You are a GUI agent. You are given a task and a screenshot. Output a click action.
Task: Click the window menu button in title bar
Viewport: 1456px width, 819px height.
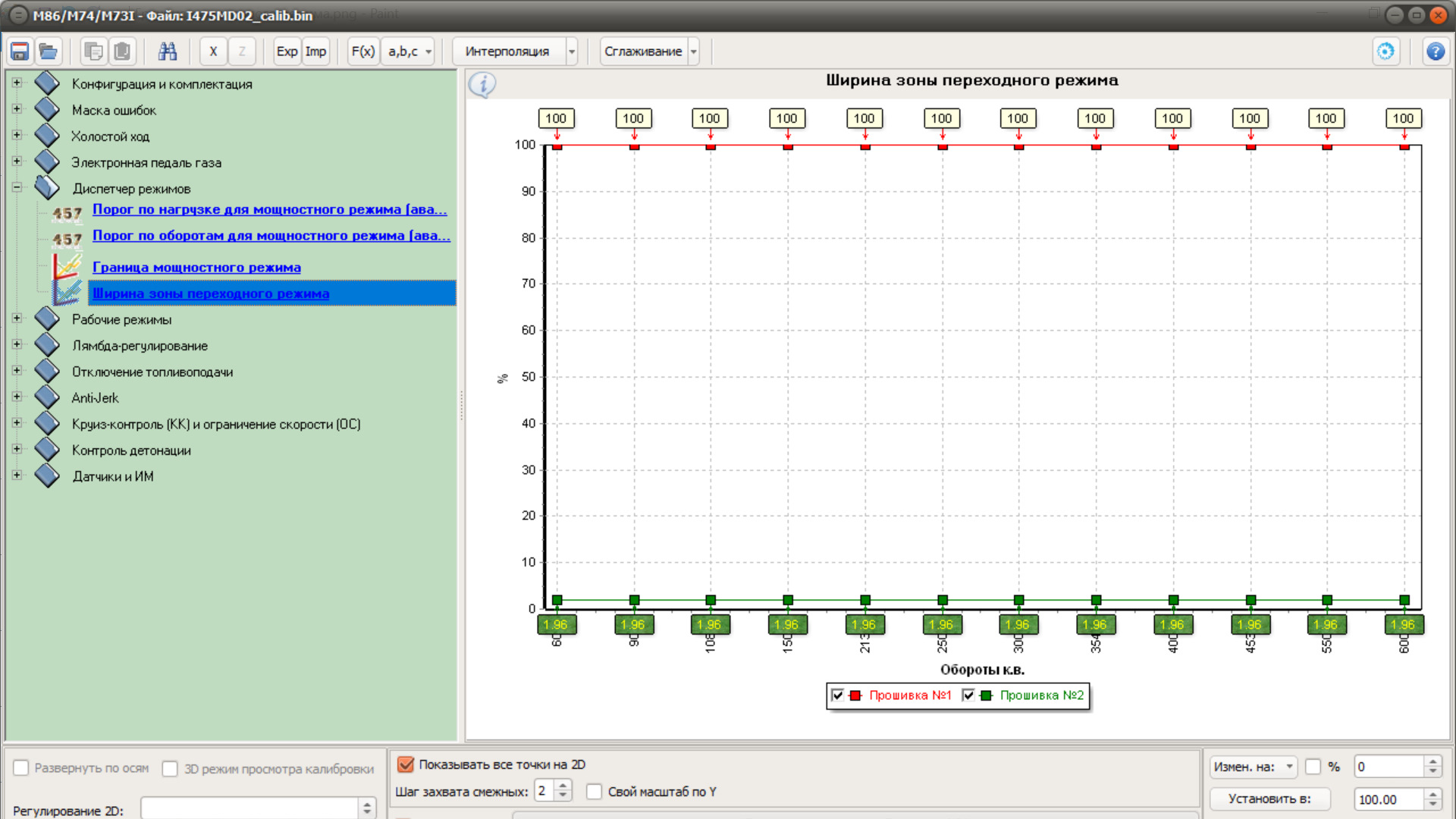click(x=18, y=14)
